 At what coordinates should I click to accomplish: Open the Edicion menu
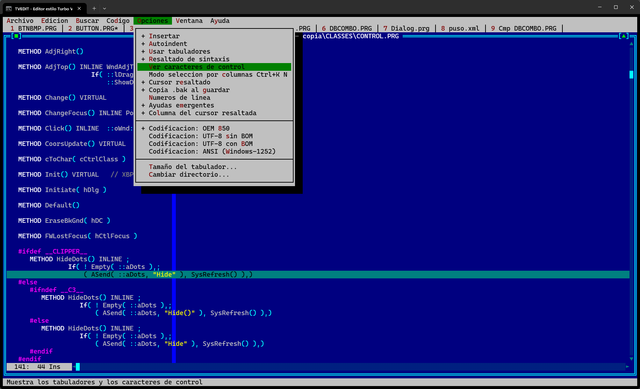click(x=54, y=21)
